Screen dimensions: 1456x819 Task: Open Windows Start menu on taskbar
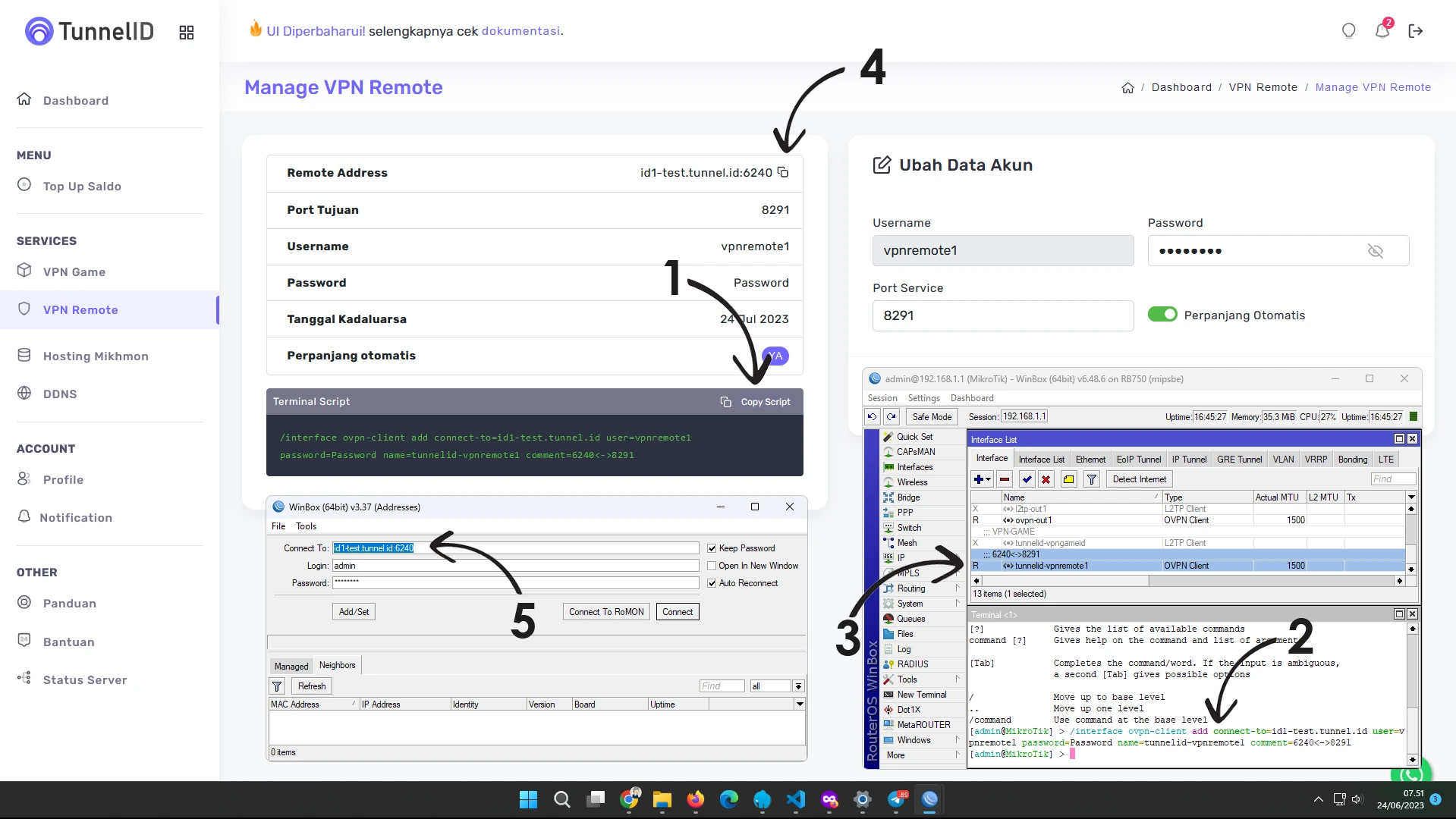pyautogui.click(x=528, y=799)
